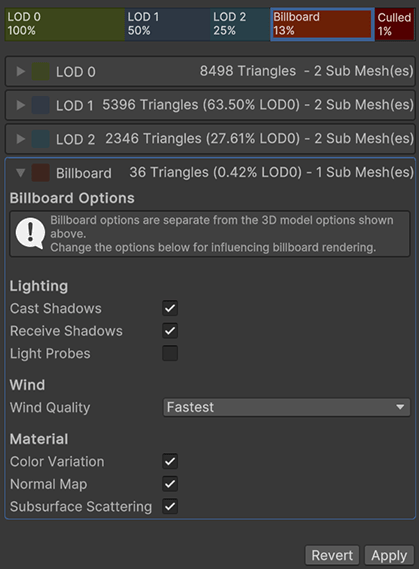
Task: Select the LOD 2 25% bar segment
Action: point(240,24)
